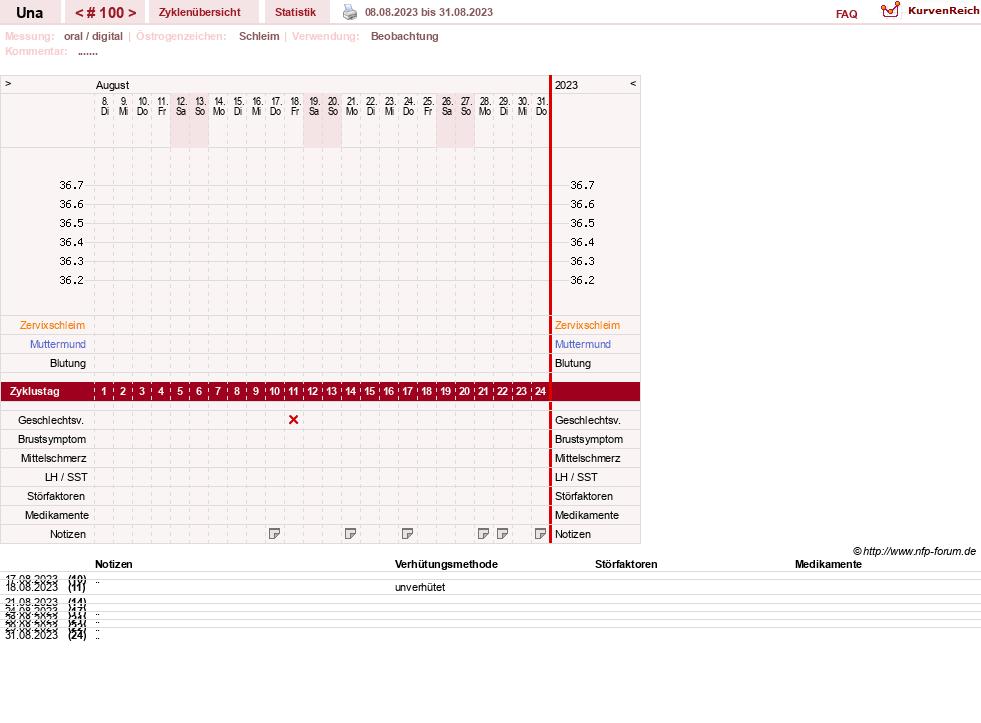This screenshot has width=981, height=723.
Task: Click left temperature label 36.7
Action: coord(71,185)
